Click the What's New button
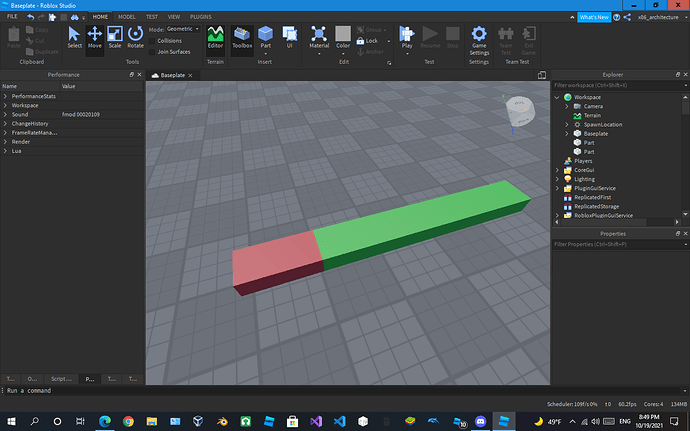This screenshot has width=690, height=431. click(x=594, y=17)
